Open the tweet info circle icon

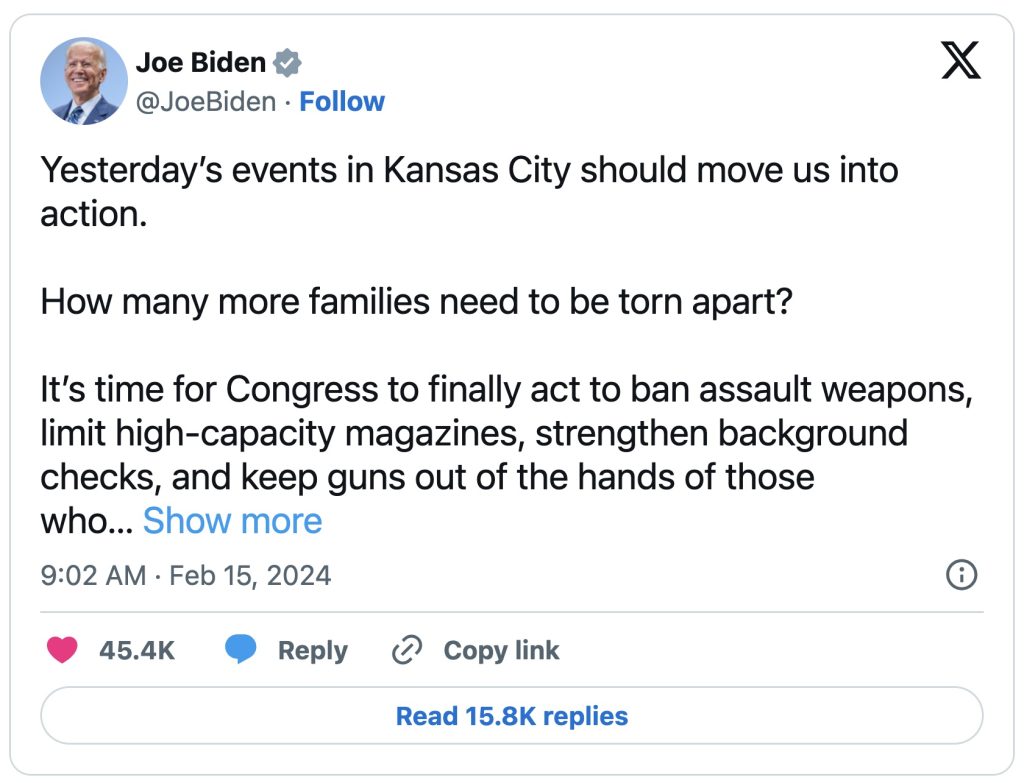[x=960, y=575]
